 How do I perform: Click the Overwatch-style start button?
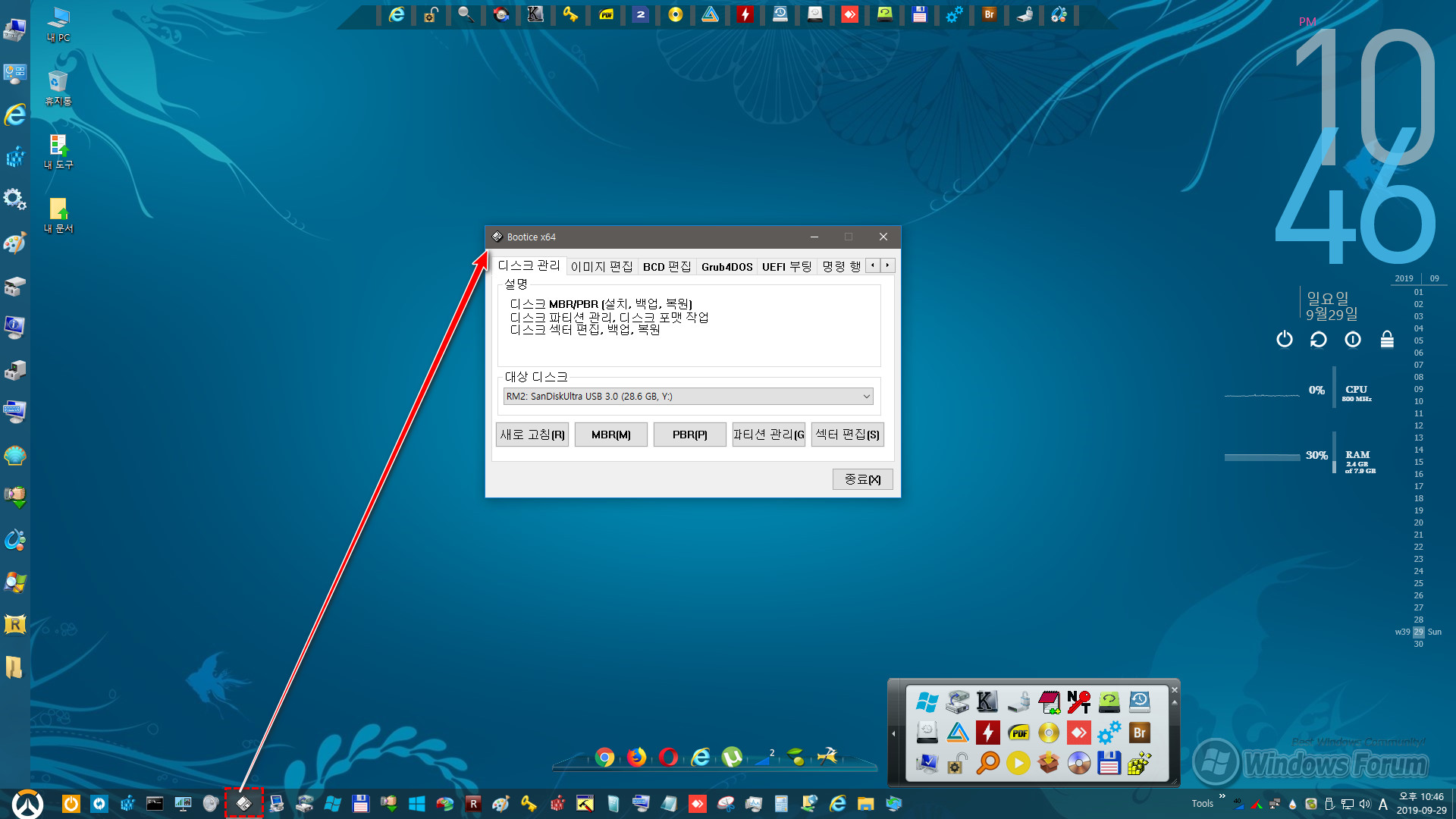[27, 804]
